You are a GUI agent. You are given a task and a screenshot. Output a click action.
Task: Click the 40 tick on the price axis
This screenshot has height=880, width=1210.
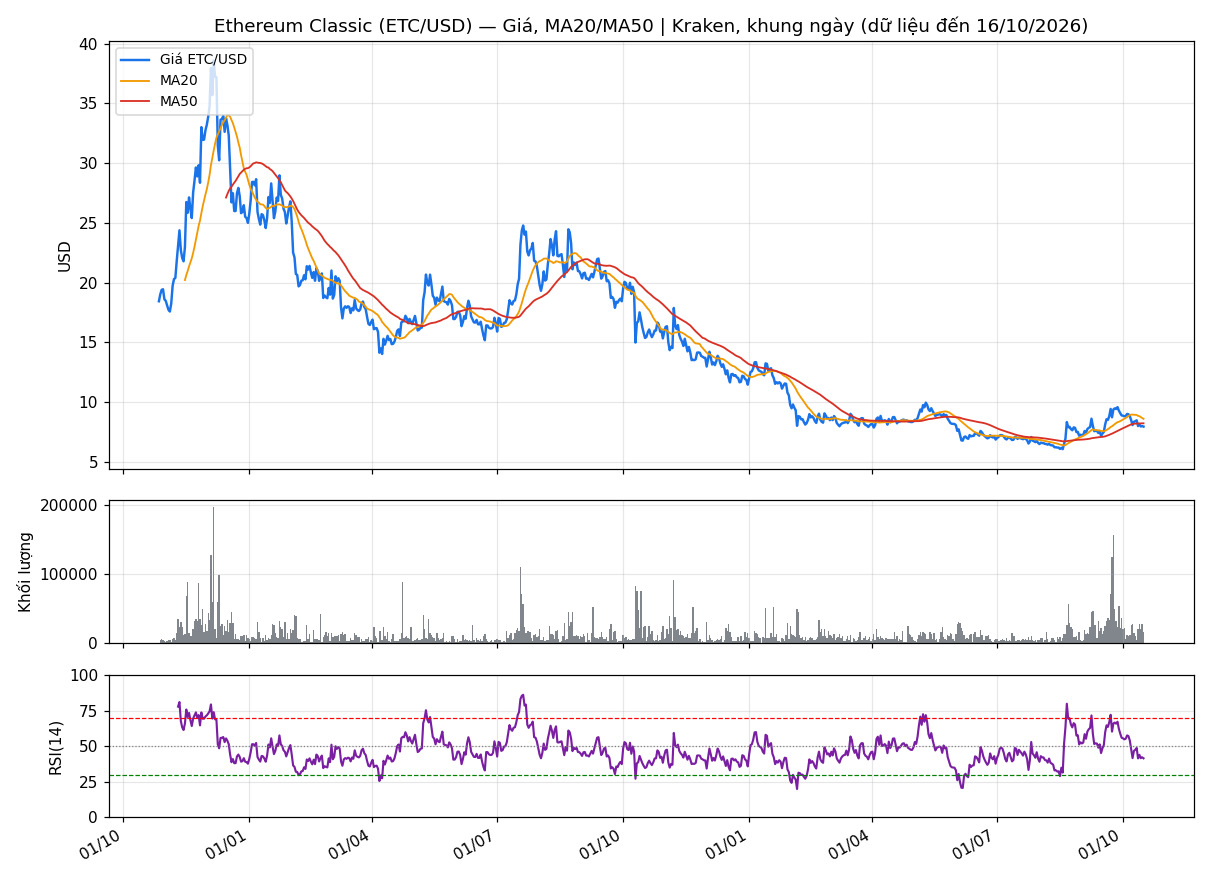tap(89, 44)
